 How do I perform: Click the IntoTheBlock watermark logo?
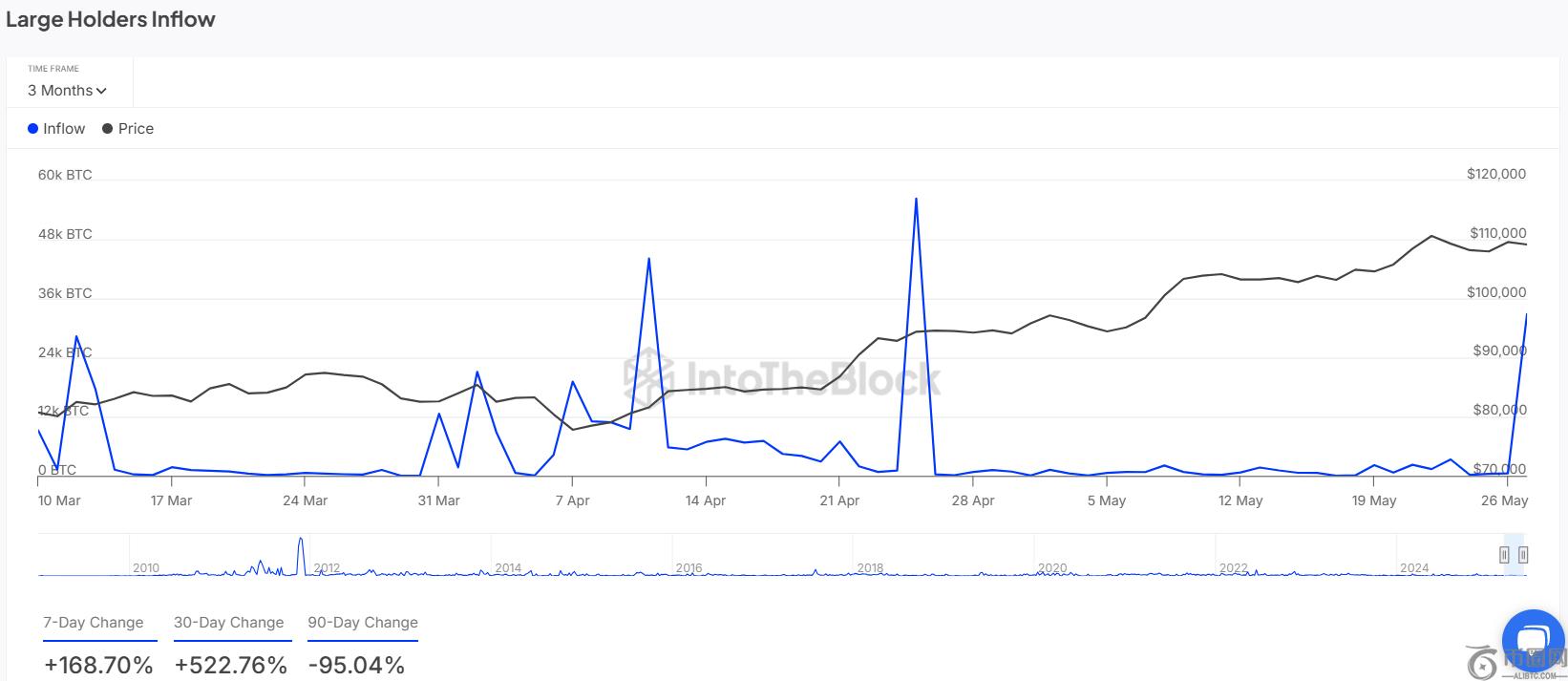[x=782, y=377]
